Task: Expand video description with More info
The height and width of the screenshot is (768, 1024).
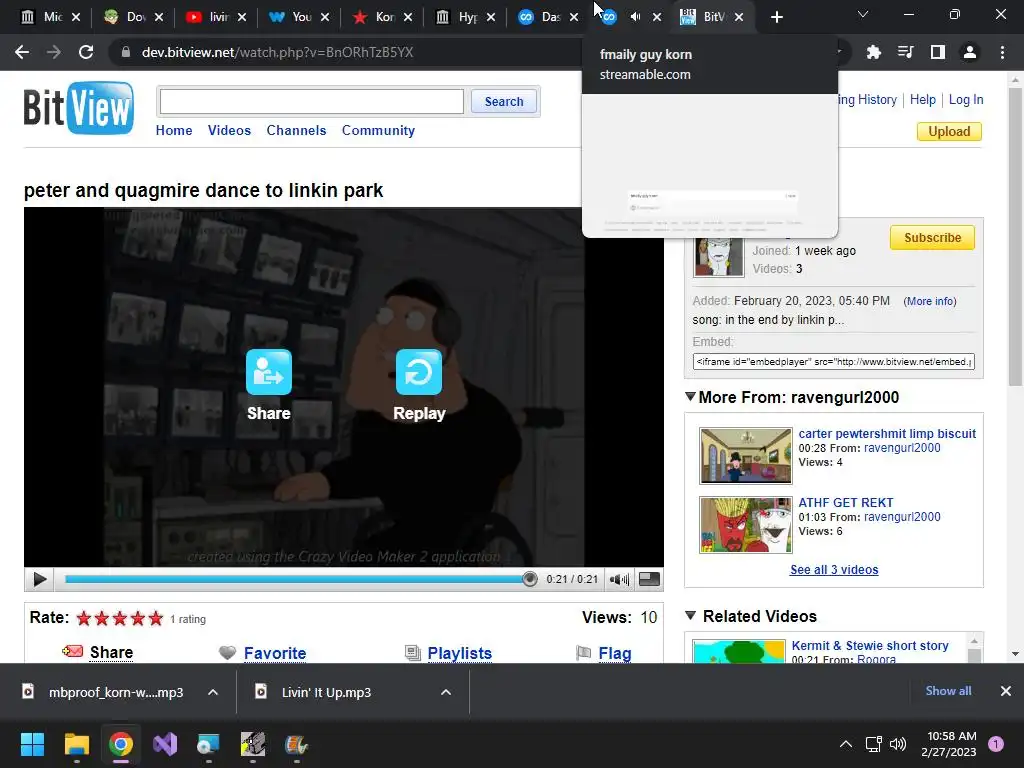Action: 930,301
